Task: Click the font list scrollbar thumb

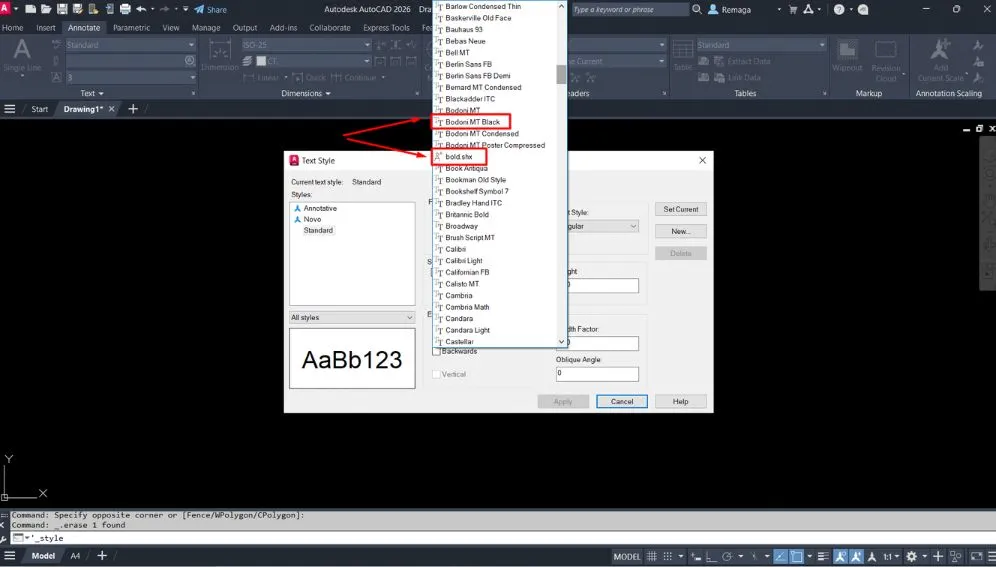Action: click(x=561, y=74)
